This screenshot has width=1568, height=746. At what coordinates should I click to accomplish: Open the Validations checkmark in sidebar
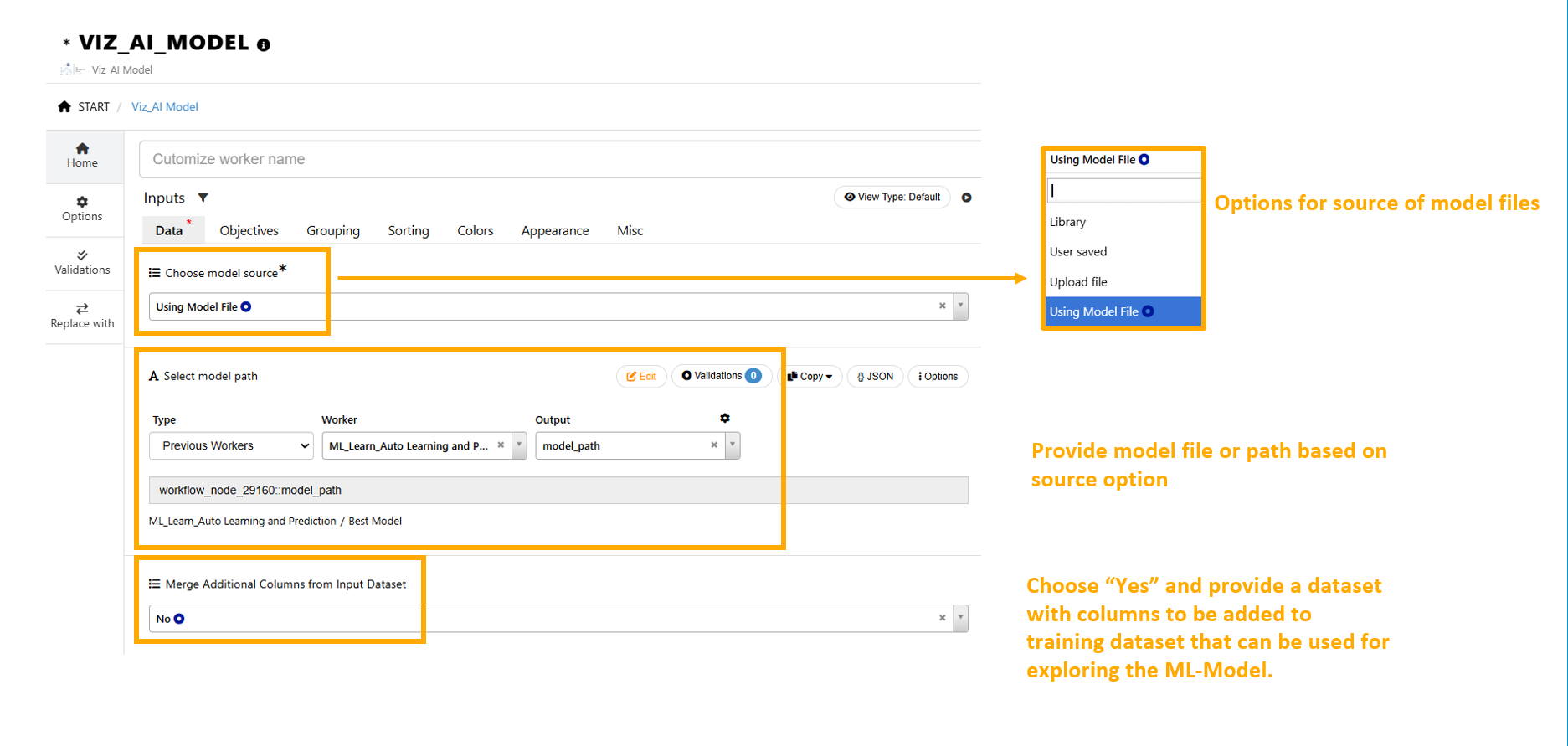pos(82,255)
